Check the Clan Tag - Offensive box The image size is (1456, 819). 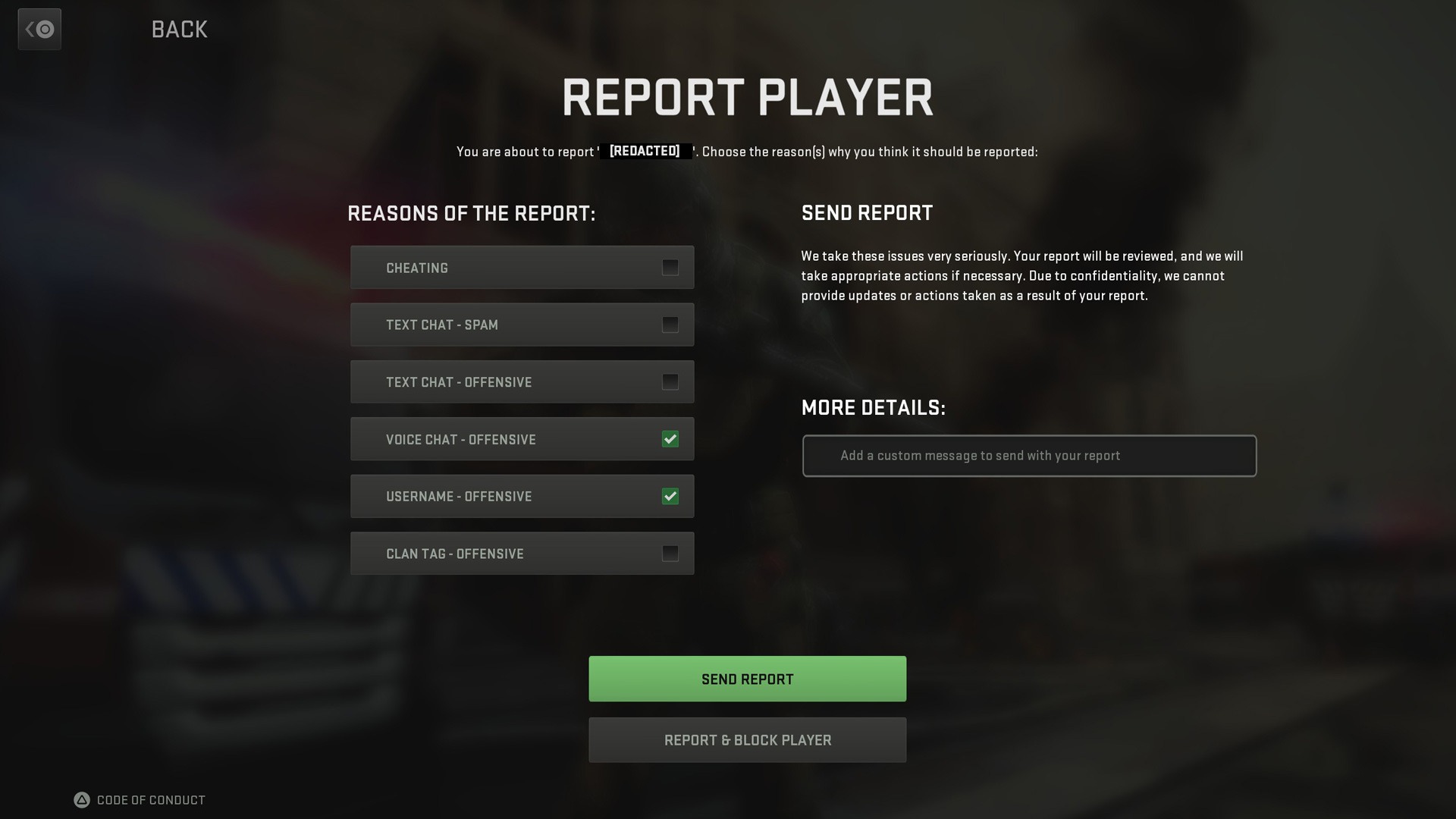(670, 554)
